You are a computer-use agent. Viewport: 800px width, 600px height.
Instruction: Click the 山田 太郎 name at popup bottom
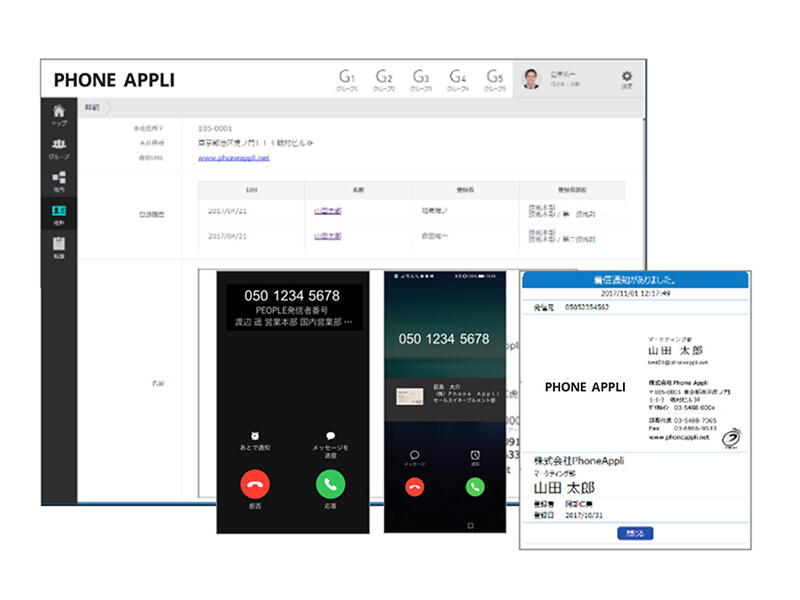pyautogui.click(x=564, y=488)
